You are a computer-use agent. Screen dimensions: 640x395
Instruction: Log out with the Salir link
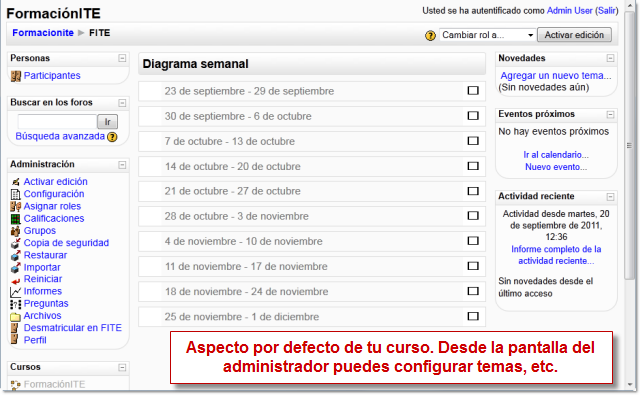(x=607, y=11)
